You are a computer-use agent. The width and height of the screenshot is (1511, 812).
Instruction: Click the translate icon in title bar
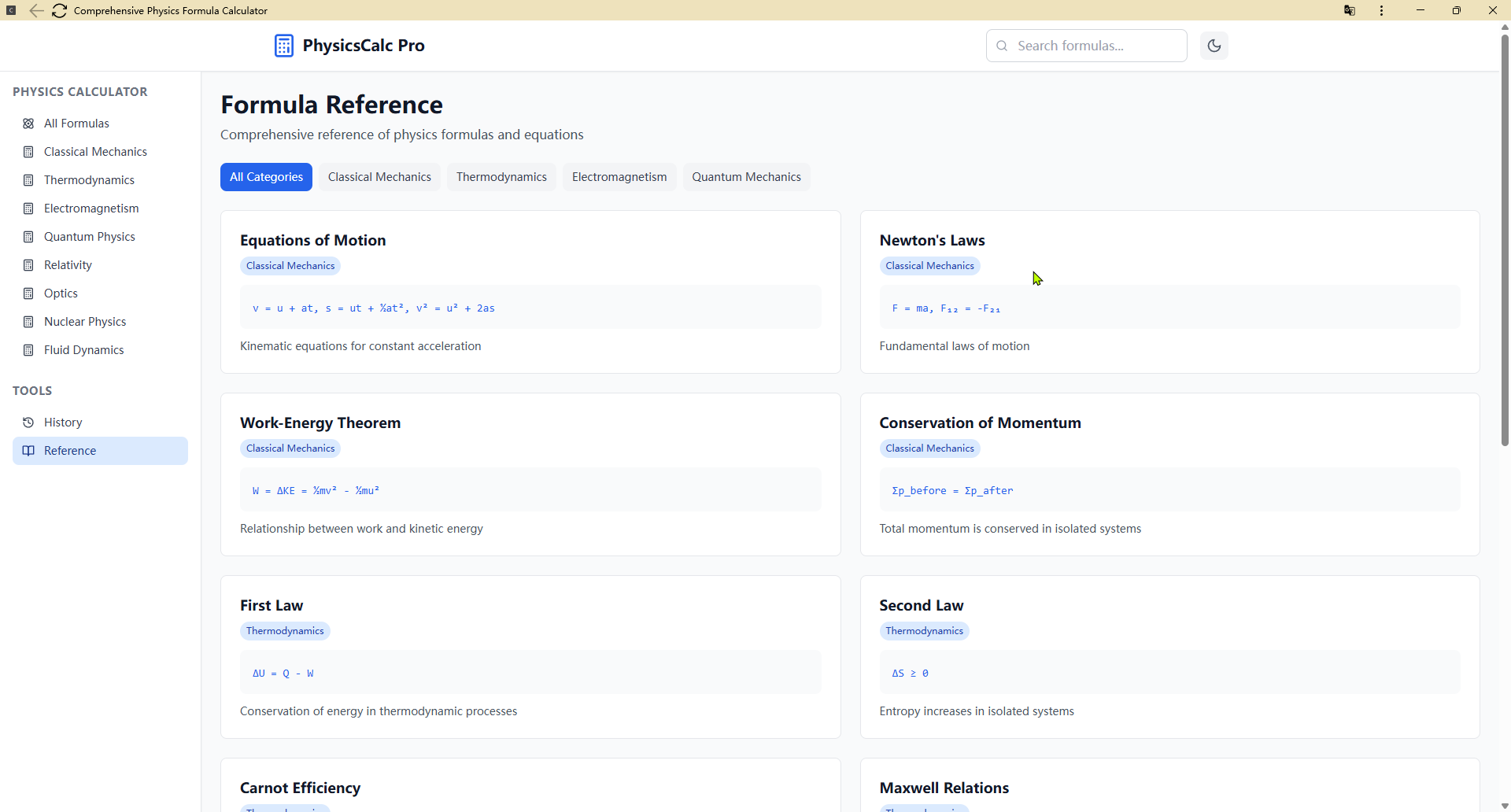(1350, 10)
